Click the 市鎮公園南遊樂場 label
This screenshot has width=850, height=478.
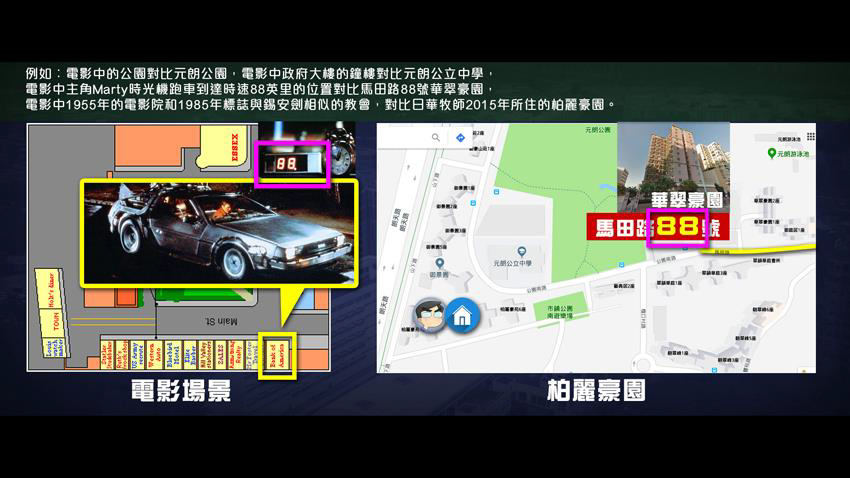point(559,312)
